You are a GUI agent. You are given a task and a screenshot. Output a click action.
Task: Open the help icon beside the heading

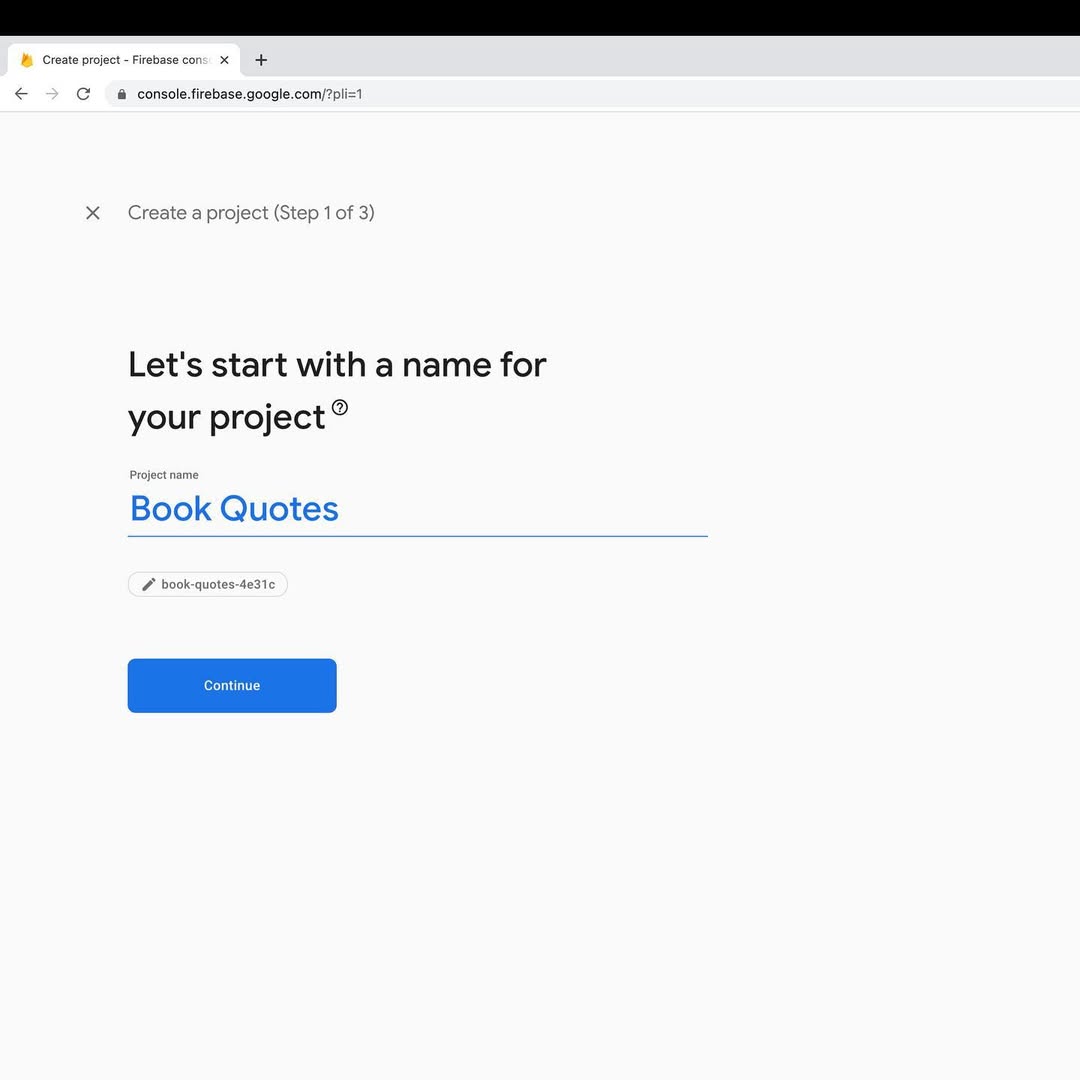(340, 407)
